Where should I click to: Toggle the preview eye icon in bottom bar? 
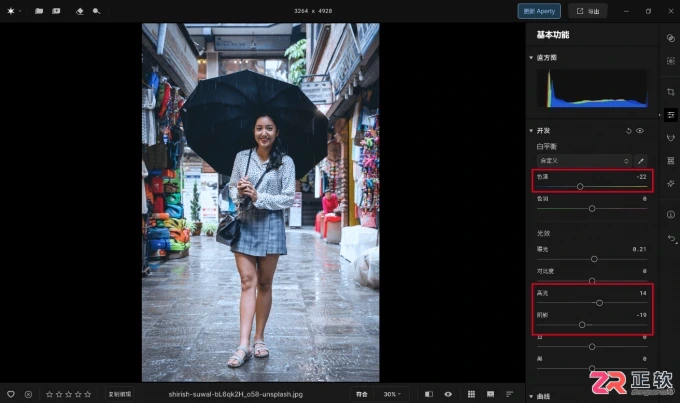coord(448,394)
